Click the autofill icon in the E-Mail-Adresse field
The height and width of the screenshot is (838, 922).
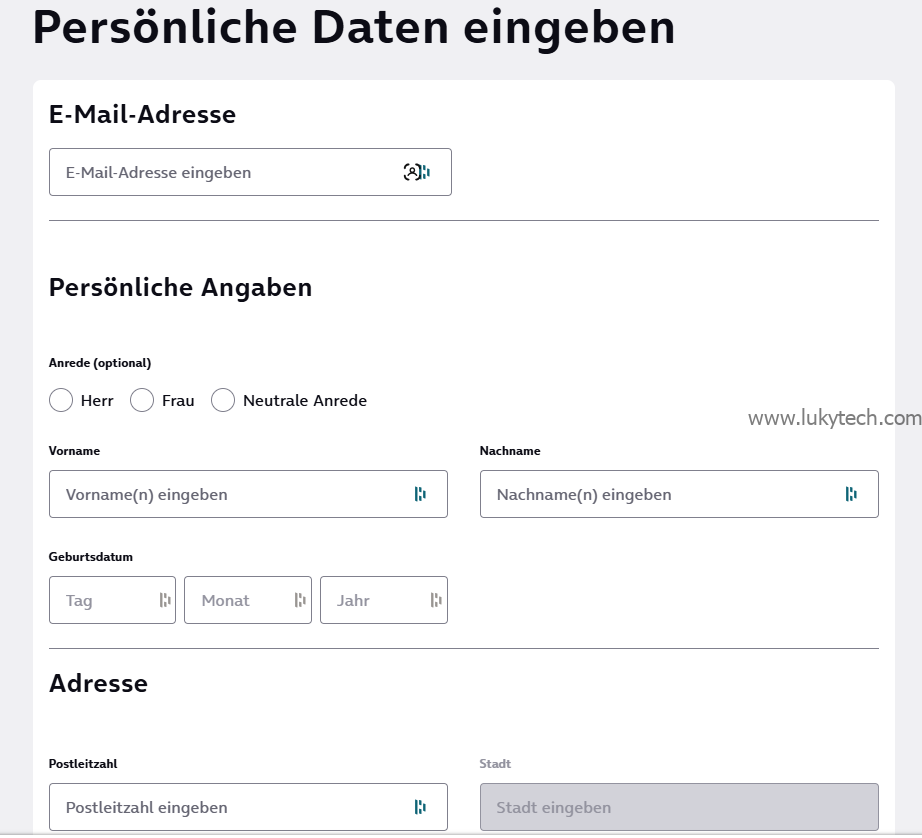tap(417, 172)
